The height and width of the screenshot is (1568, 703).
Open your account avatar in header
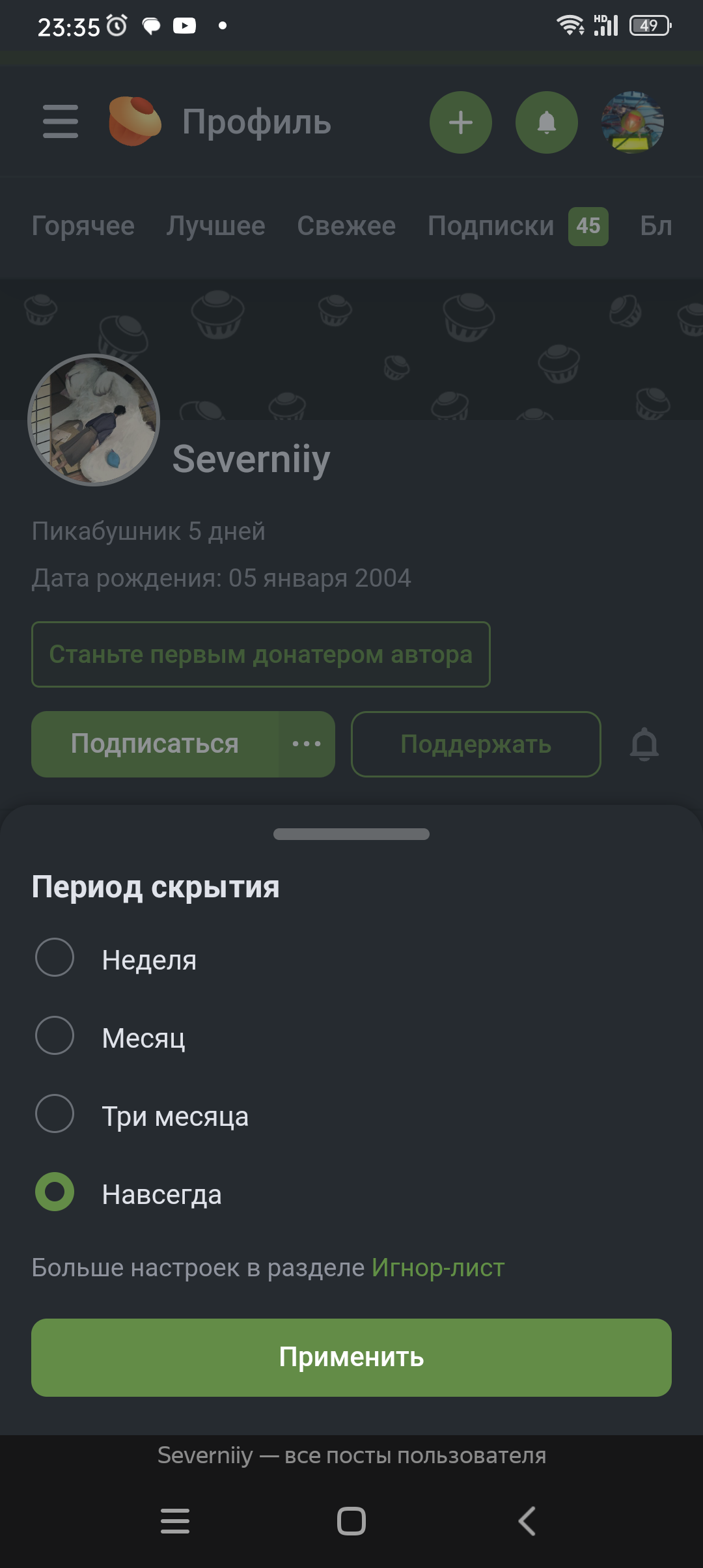point(632,122)
